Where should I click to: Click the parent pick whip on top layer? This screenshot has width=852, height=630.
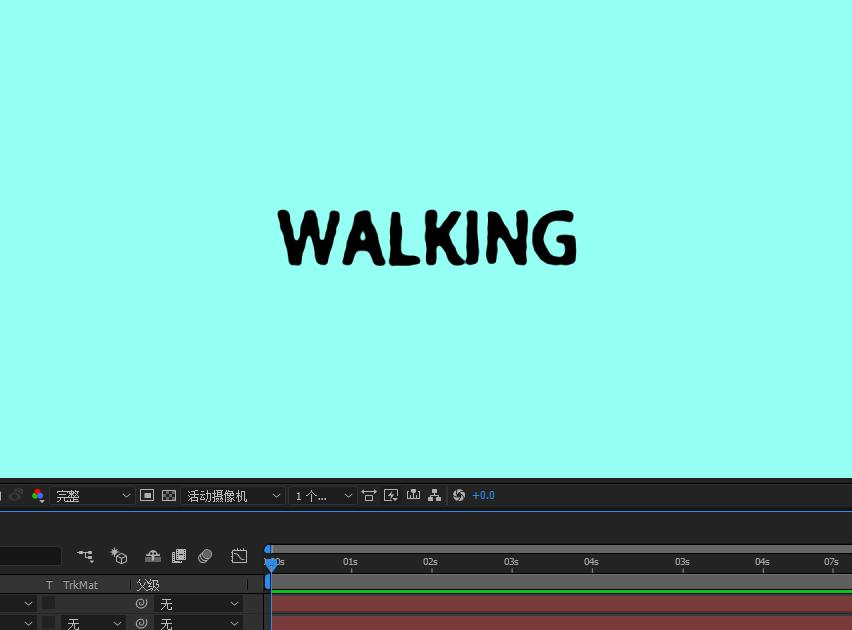point(141,603)
